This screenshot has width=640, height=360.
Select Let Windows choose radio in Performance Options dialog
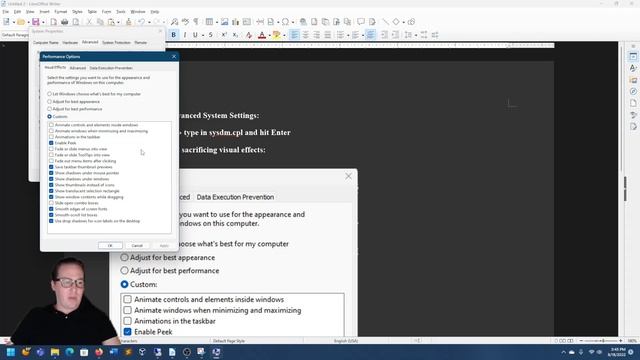tap(49, 94)
